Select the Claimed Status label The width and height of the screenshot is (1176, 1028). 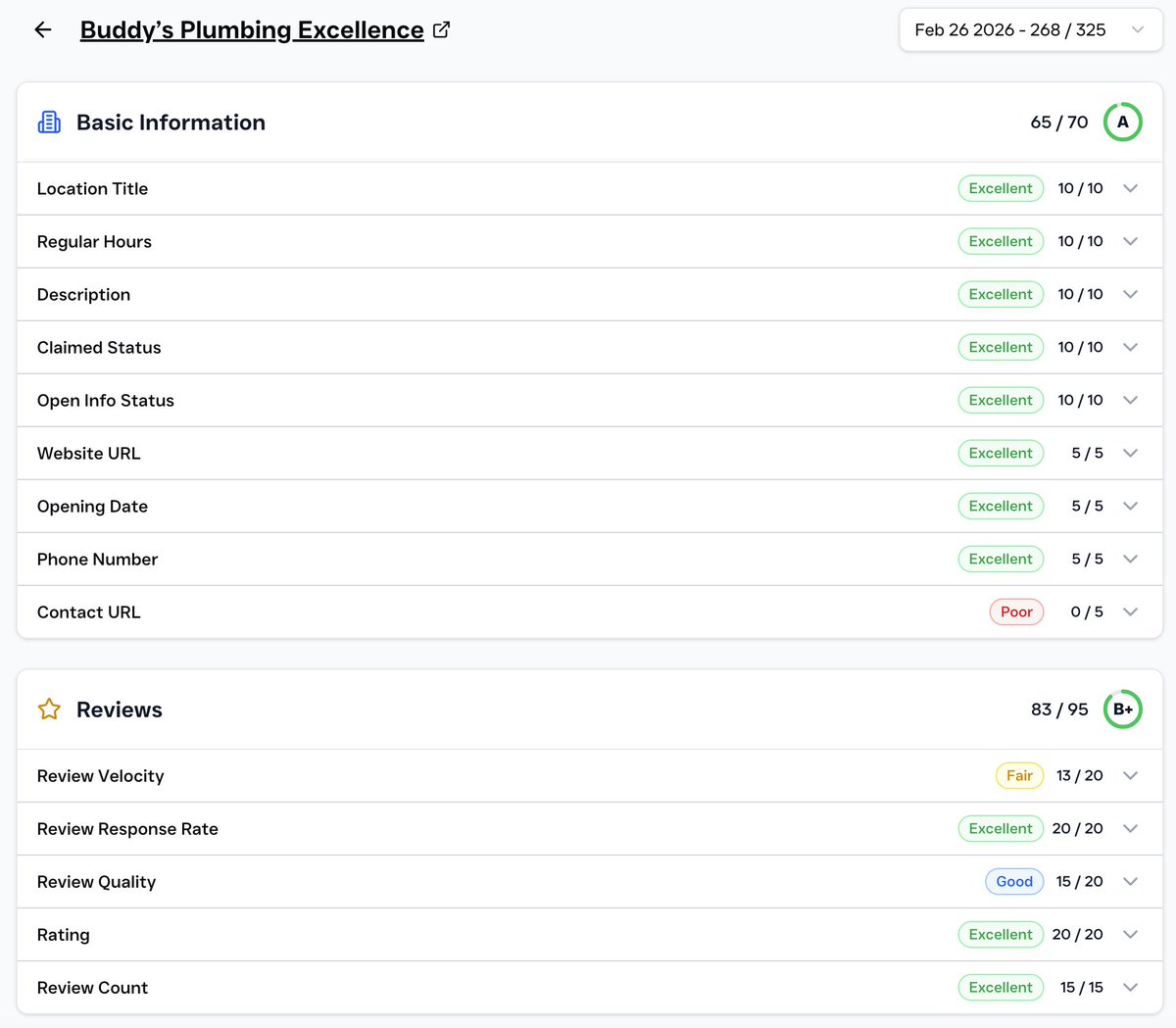[99, 347]
